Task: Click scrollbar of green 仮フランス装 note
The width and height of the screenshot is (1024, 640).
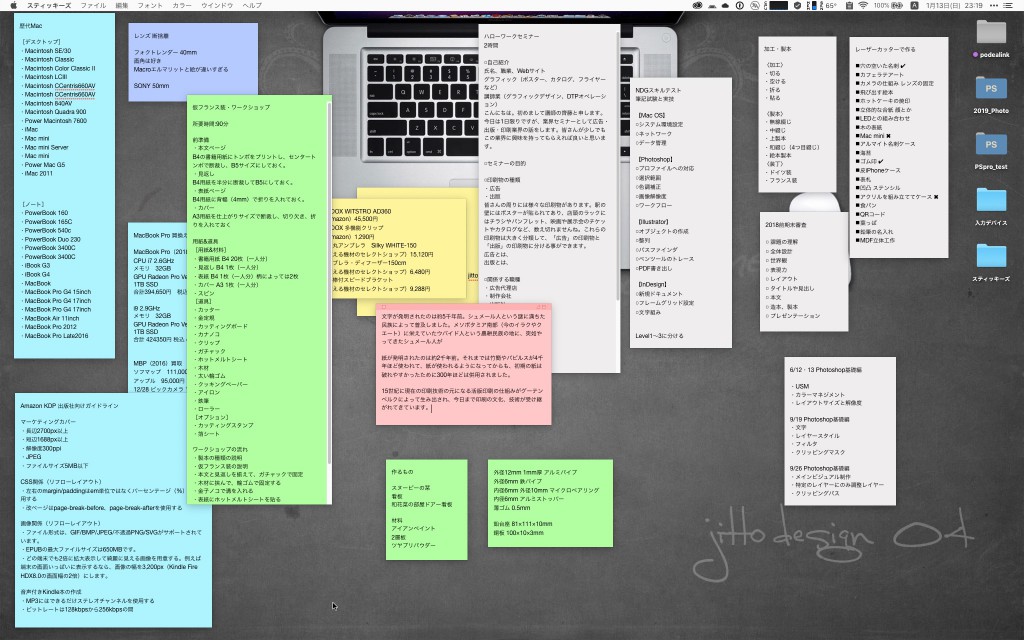Action: [x=328, y=281]
